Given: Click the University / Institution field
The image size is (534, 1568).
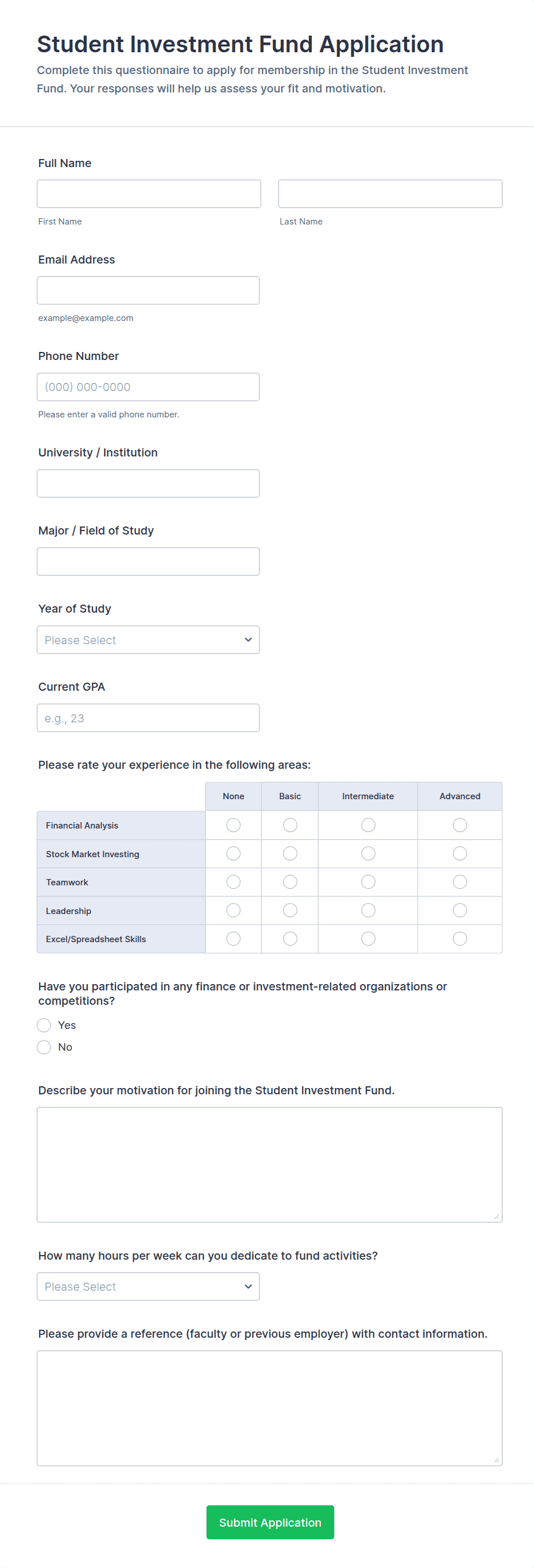Looking at the screenshot, I should (148, 483).
